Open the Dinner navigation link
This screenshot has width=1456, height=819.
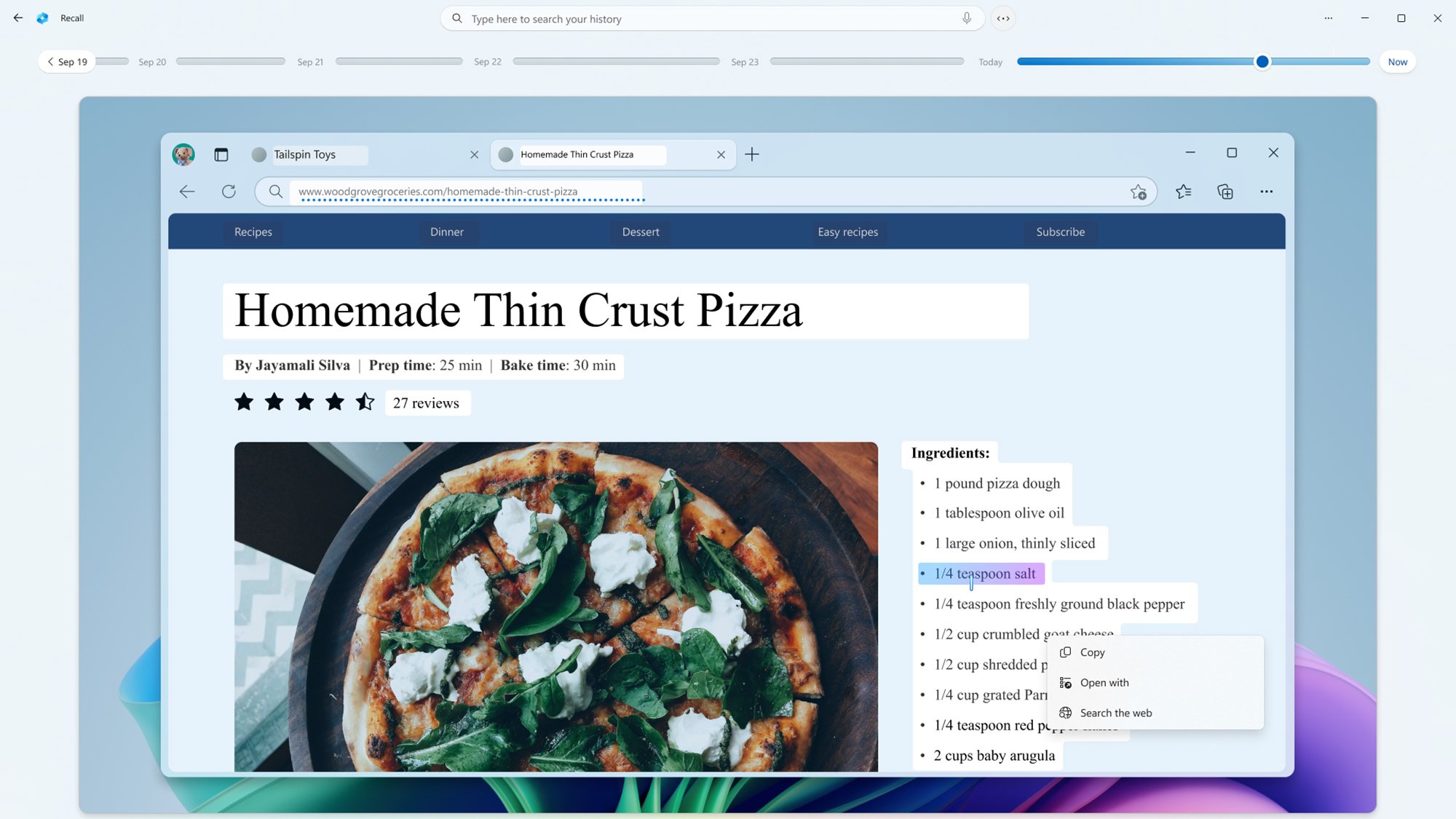pos(447,232)
